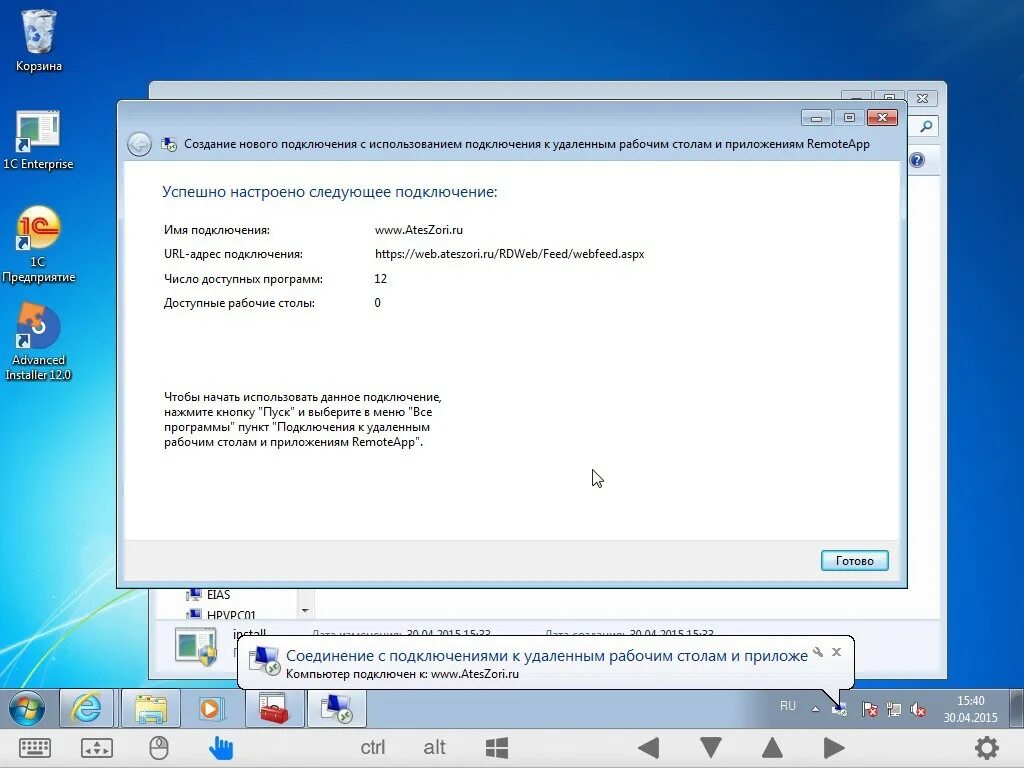Maximize the connection wizard window
Image resolution: width=1024 pixels, height=768 pixels.
(x=849, y=118)
